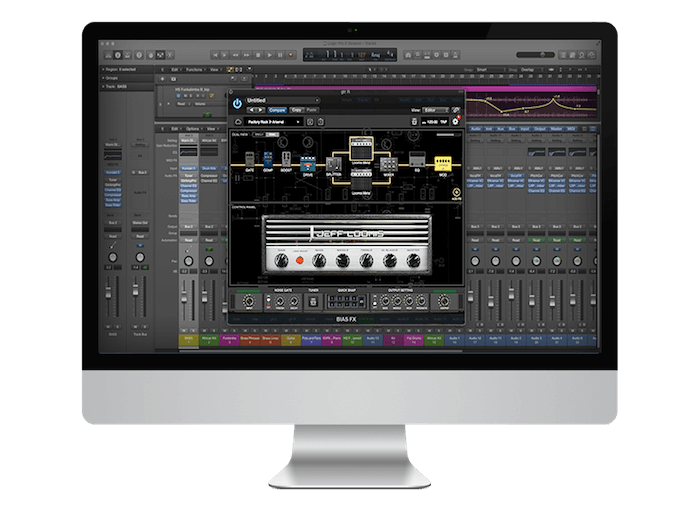Click the Logic transport Play button
The image size is (698, 524).
[x=269, y=55]
